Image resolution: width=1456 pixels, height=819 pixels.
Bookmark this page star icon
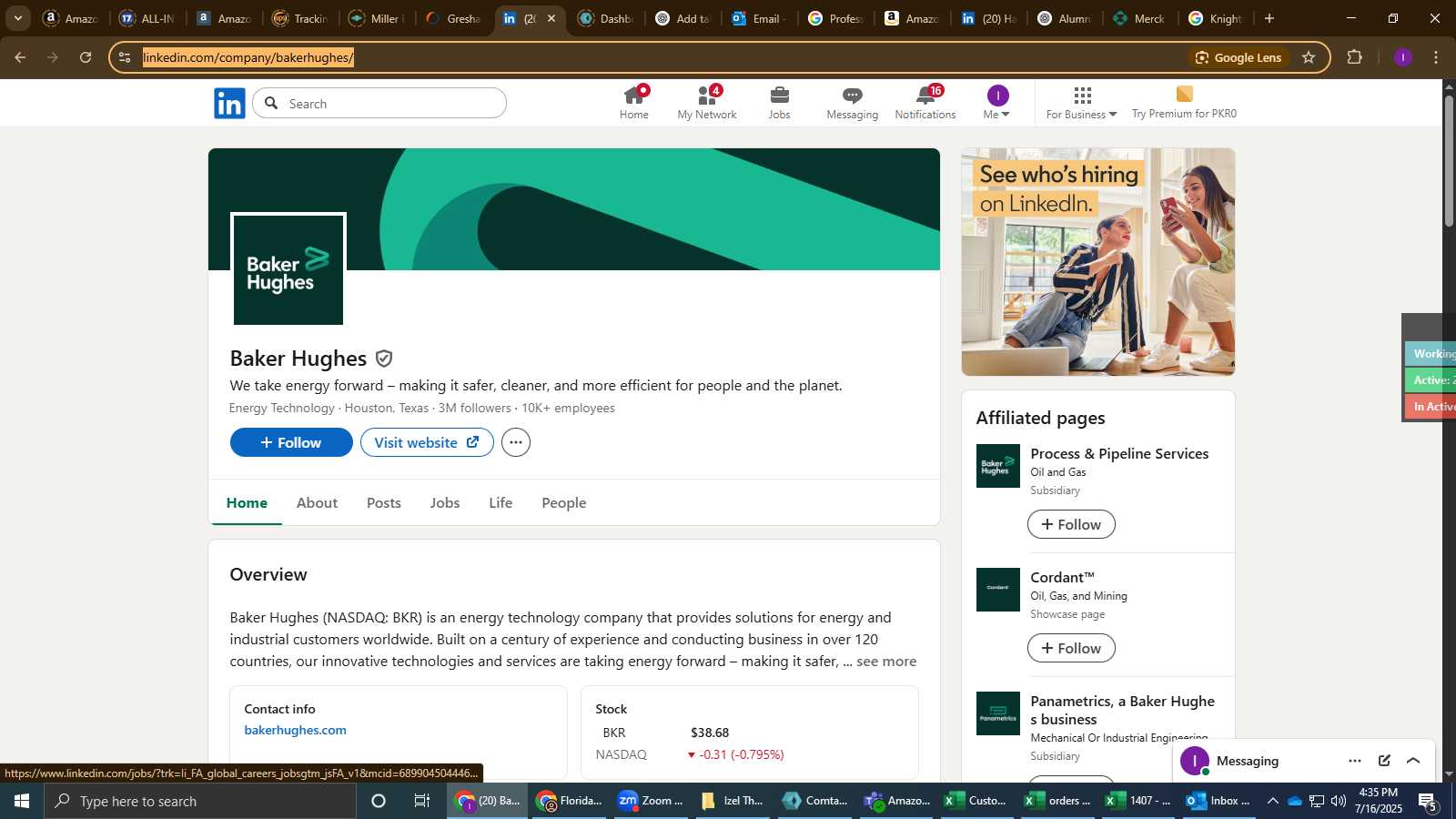click(1309, 57)
